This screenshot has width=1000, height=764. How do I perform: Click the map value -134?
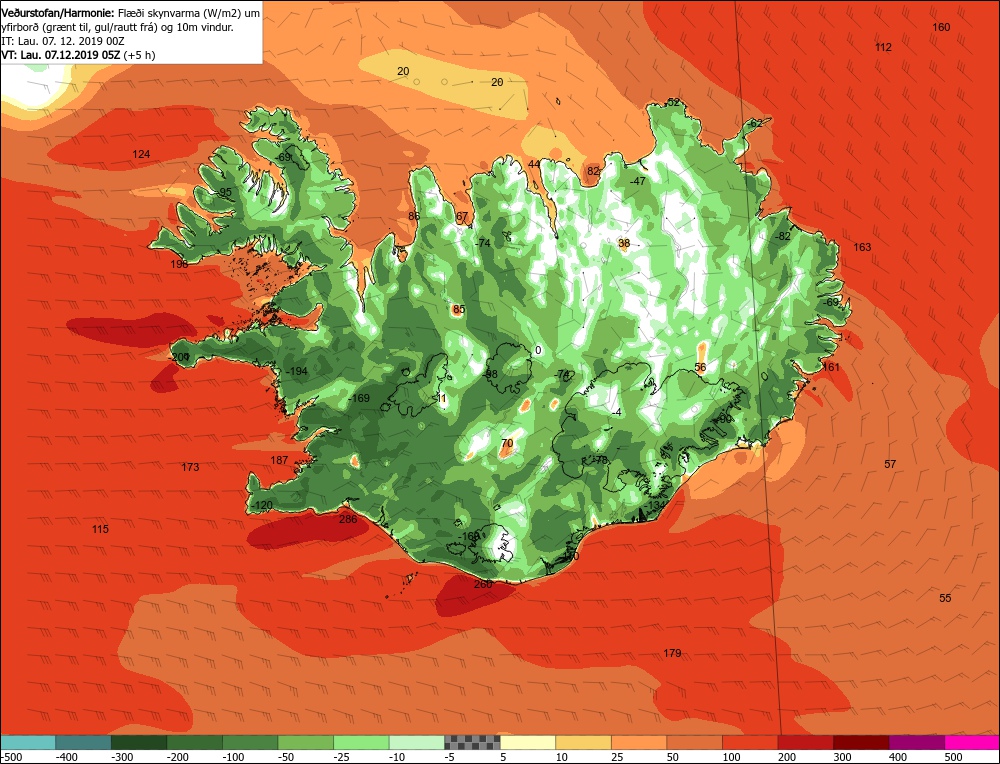coord(655,505)
